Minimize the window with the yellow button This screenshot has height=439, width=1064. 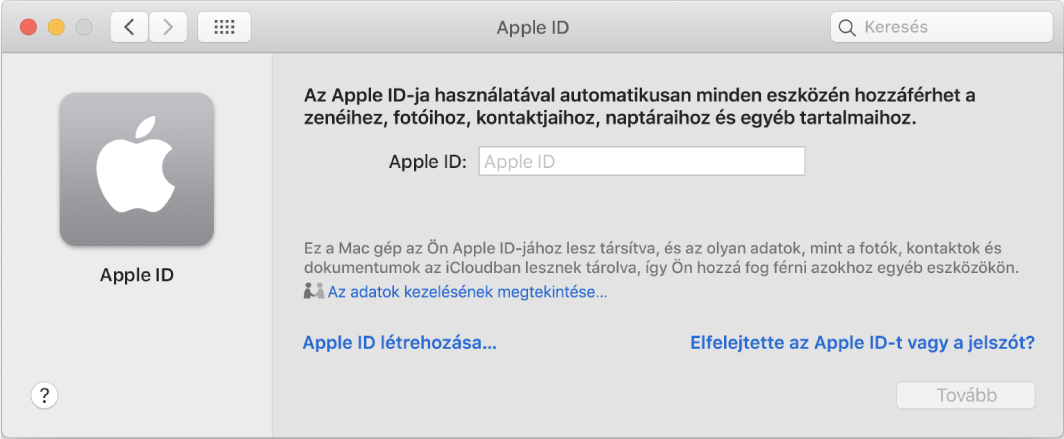pos(56,27)
